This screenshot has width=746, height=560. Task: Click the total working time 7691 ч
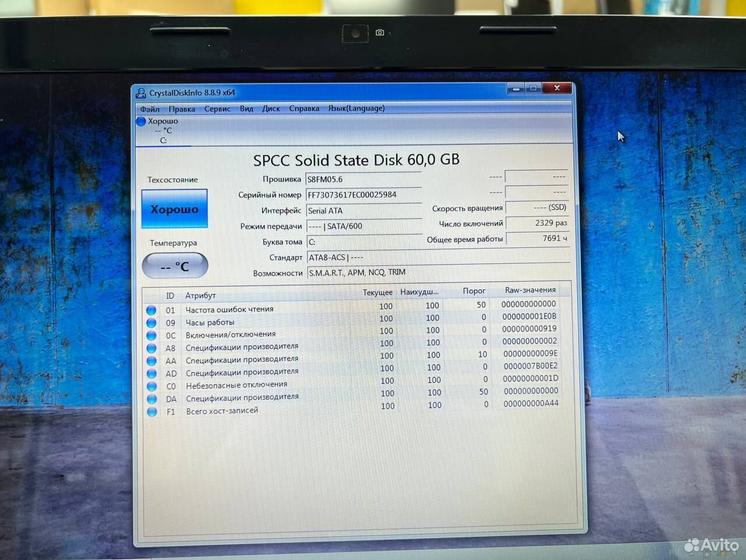coord(537,238)
